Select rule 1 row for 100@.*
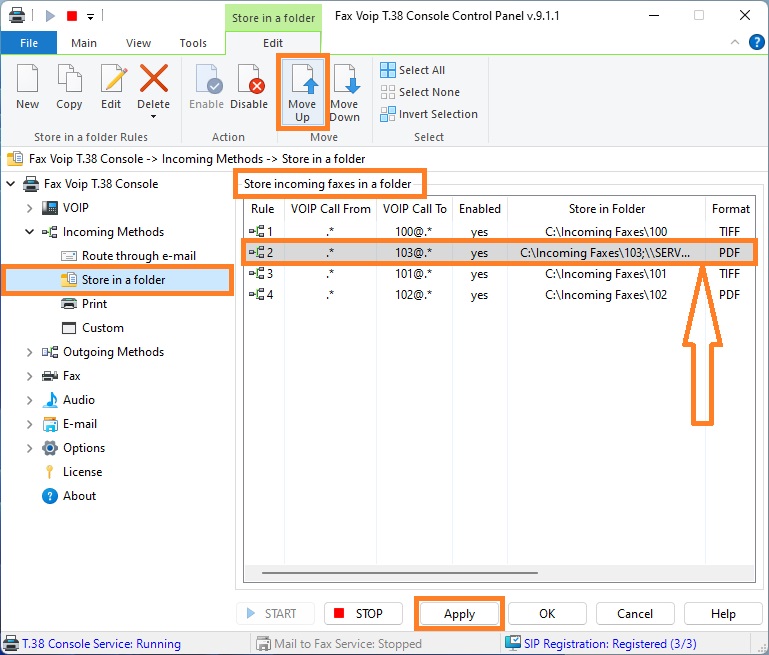 coord(499,231)
